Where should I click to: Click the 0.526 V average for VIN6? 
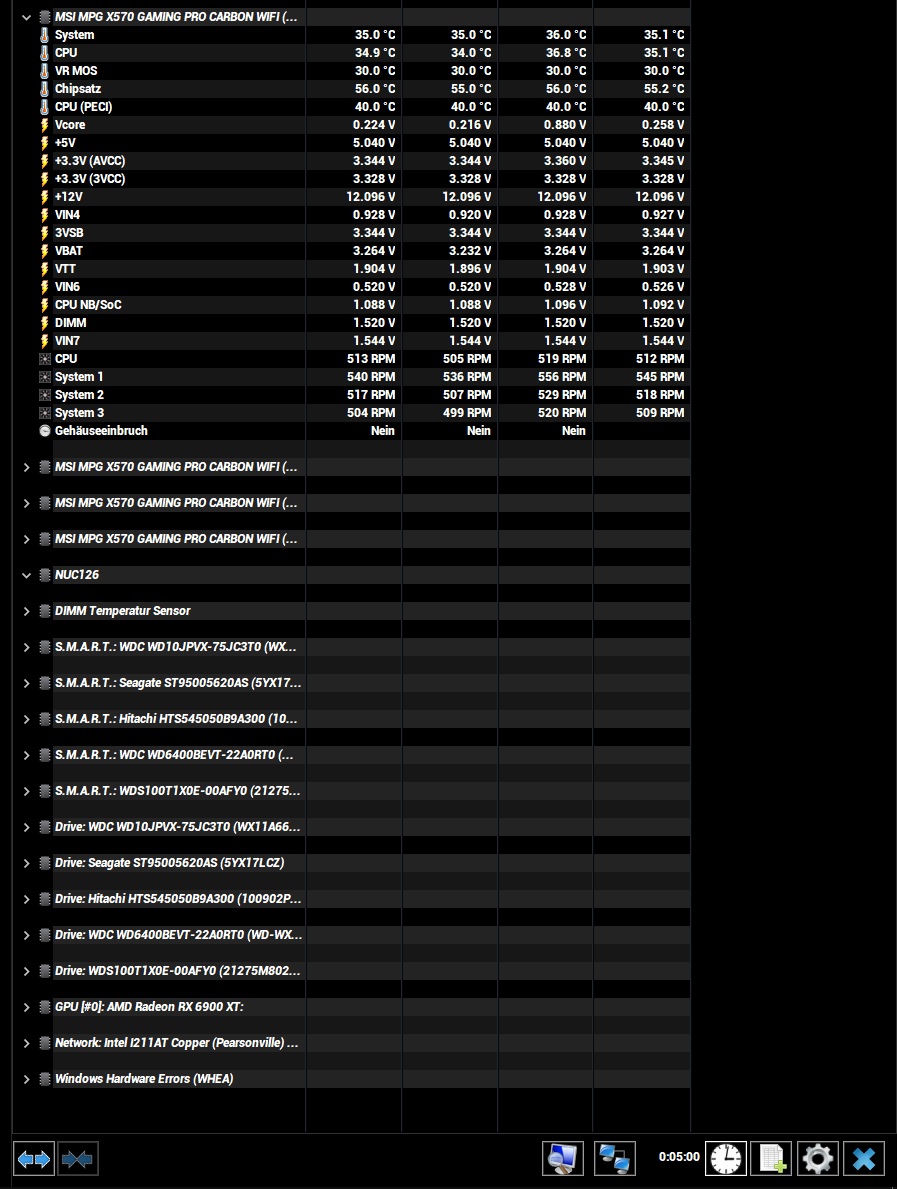tap(663, 287)
